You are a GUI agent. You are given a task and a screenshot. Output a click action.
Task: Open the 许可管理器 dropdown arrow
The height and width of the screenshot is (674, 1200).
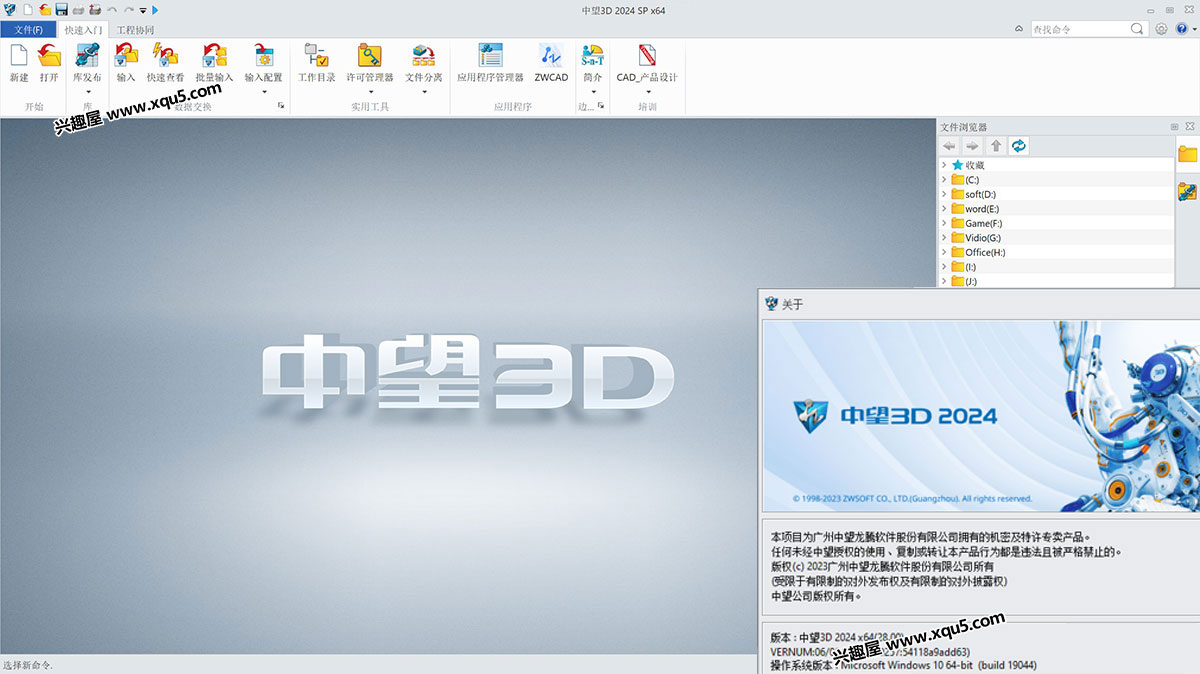pyautogui.click(x=370, y=92)
